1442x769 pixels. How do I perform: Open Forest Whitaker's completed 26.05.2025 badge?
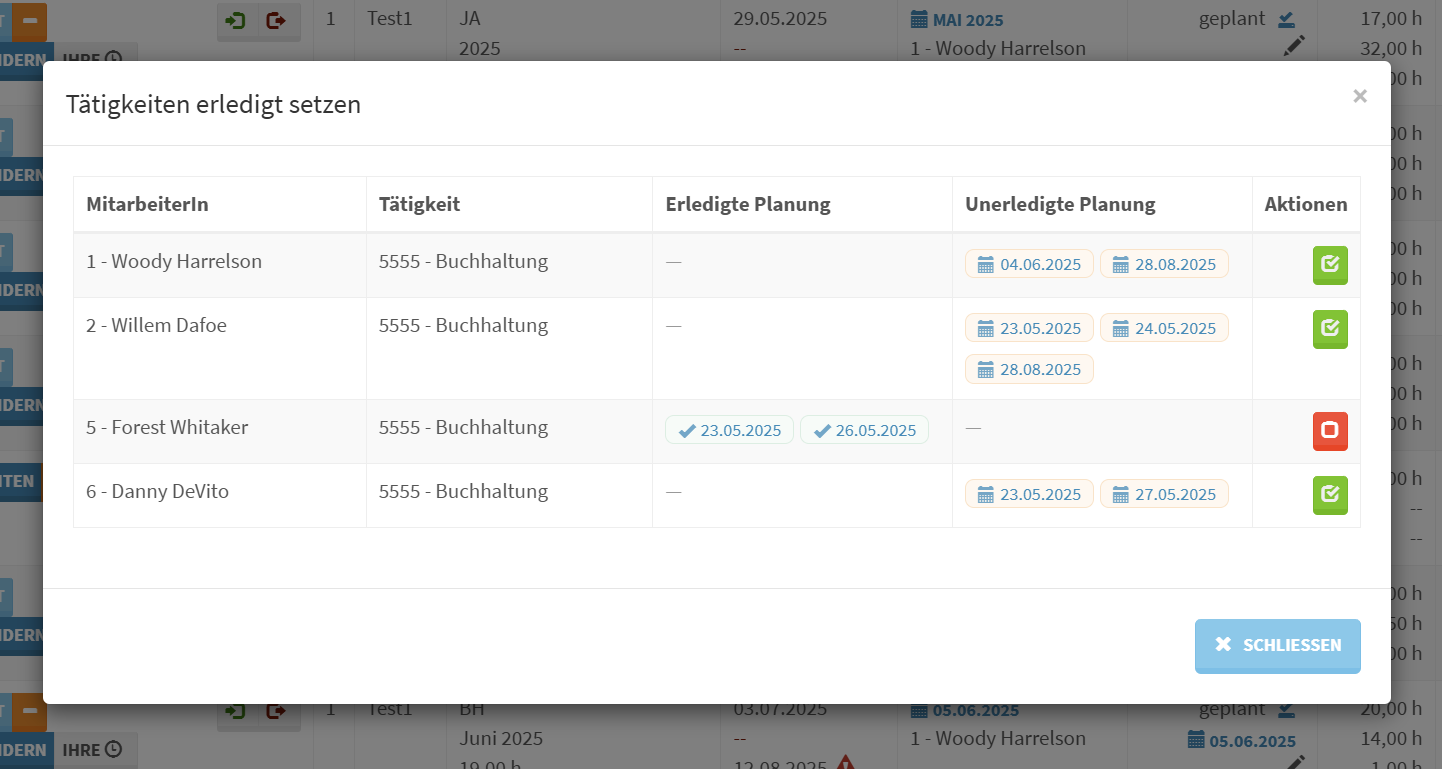click(864, 430)
